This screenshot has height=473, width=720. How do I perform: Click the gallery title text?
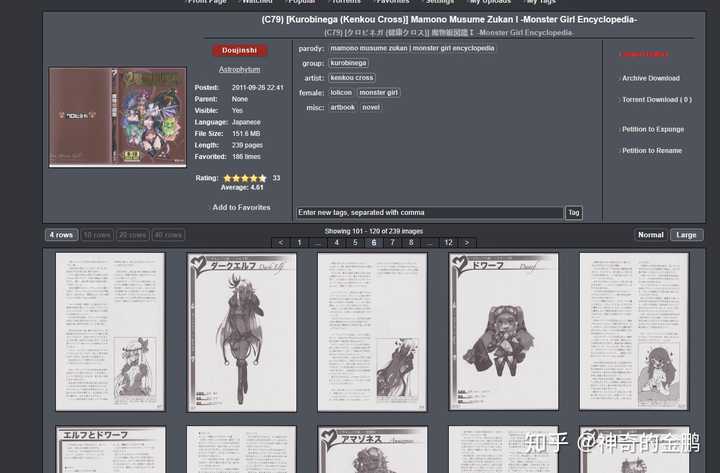pos(449,20)
